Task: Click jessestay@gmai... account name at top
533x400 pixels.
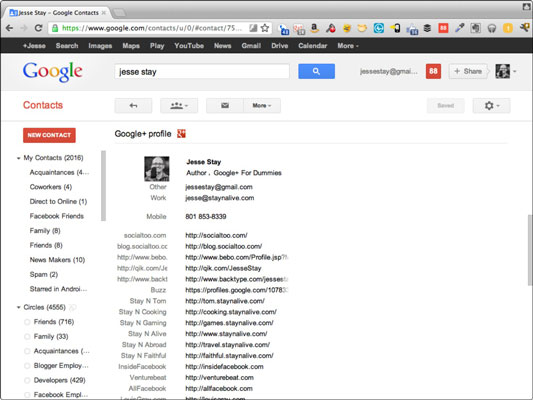Action: click(x=389, y=71)
